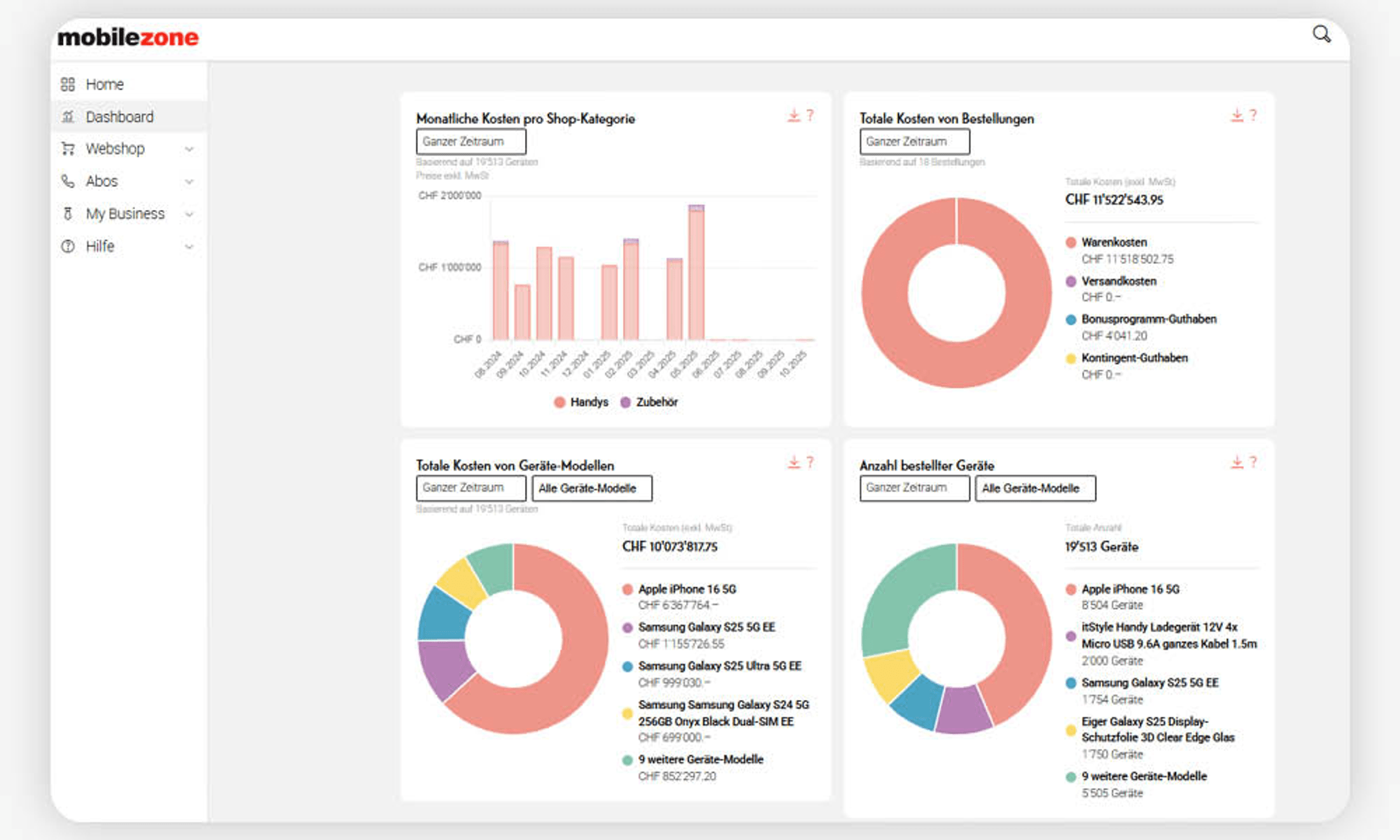Open Alle Geräte-Modelle filter in Anzahl bestellter Geräte

(x=1035, y=488)
